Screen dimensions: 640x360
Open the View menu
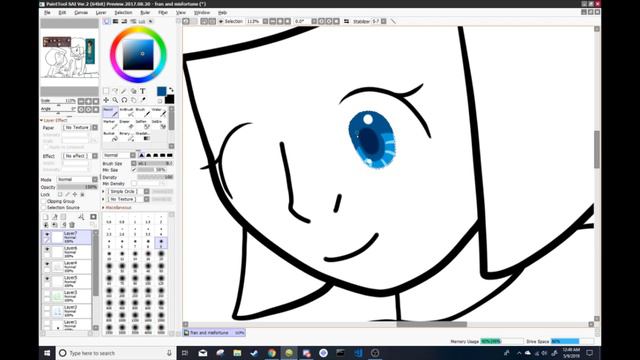[181, 13]
